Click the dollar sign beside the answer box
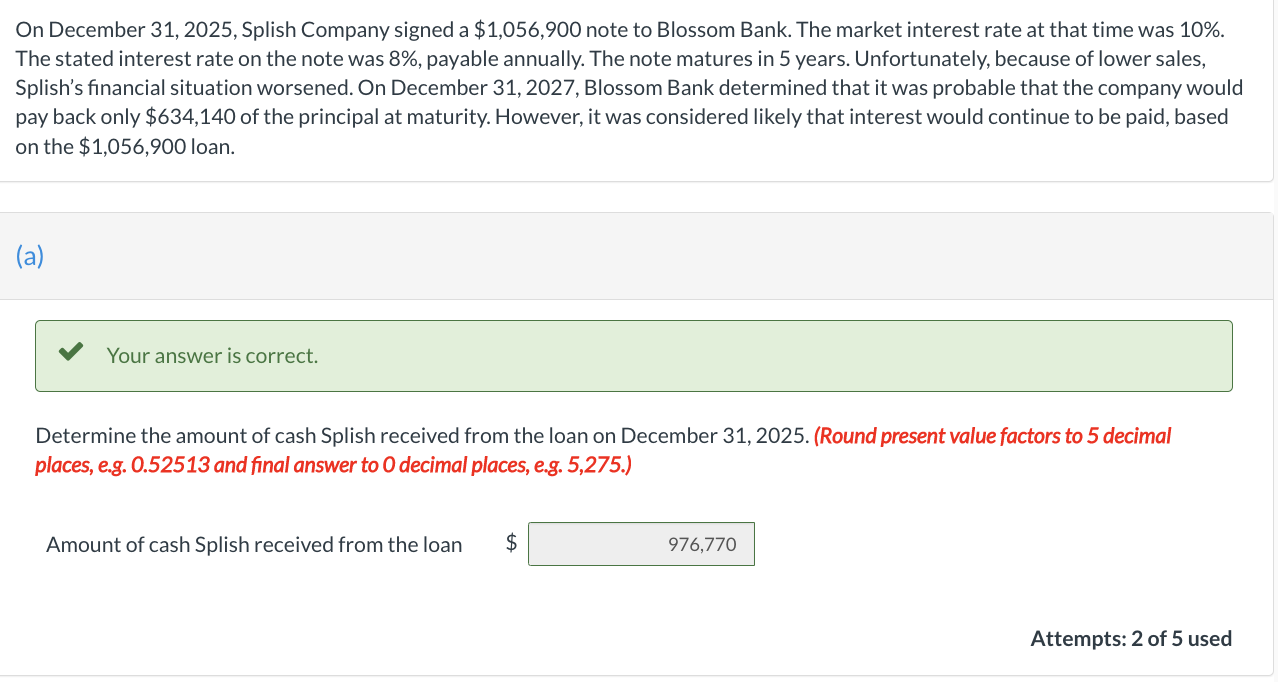Image resolution: width=1278 pixels, height=682 pixels. (511, 543)
